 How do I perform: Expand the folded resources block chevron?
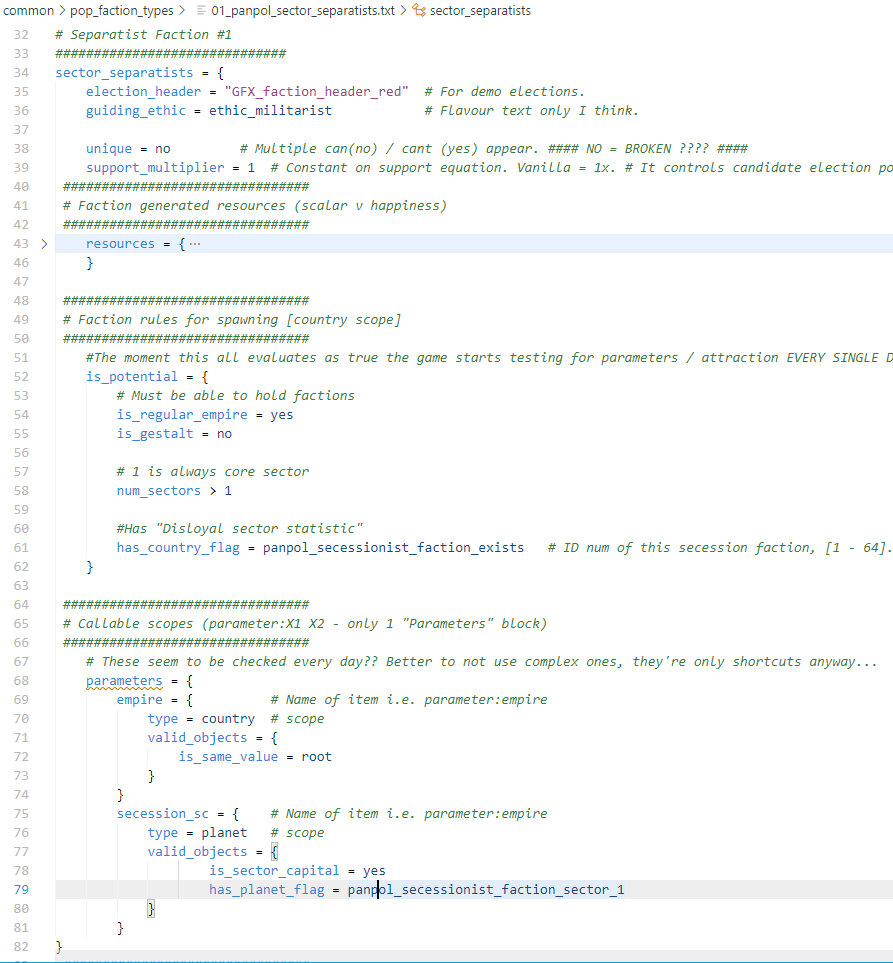pos(44,244)
